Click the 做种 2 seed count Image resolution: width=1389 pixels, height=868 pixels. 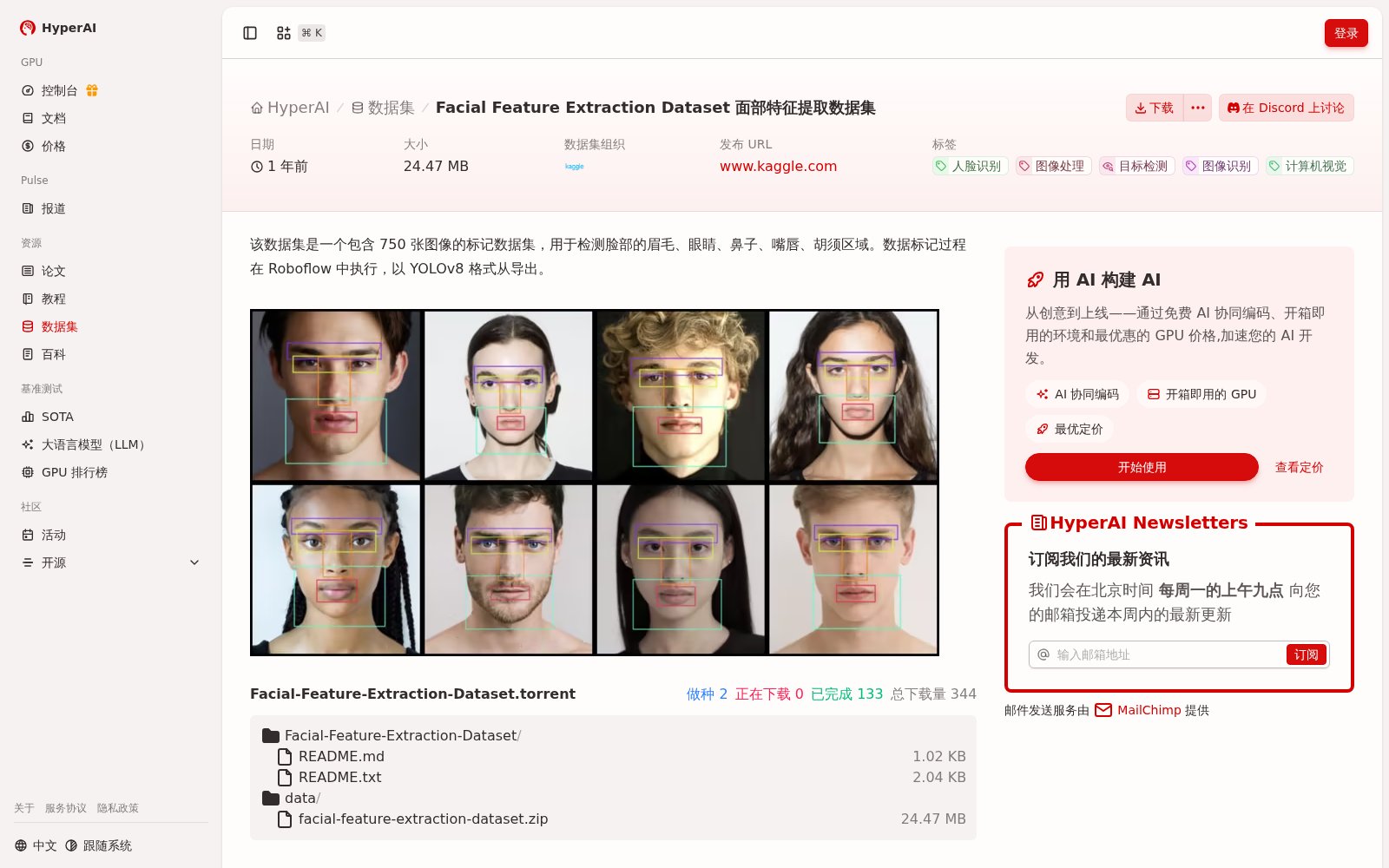click(707, 694)
